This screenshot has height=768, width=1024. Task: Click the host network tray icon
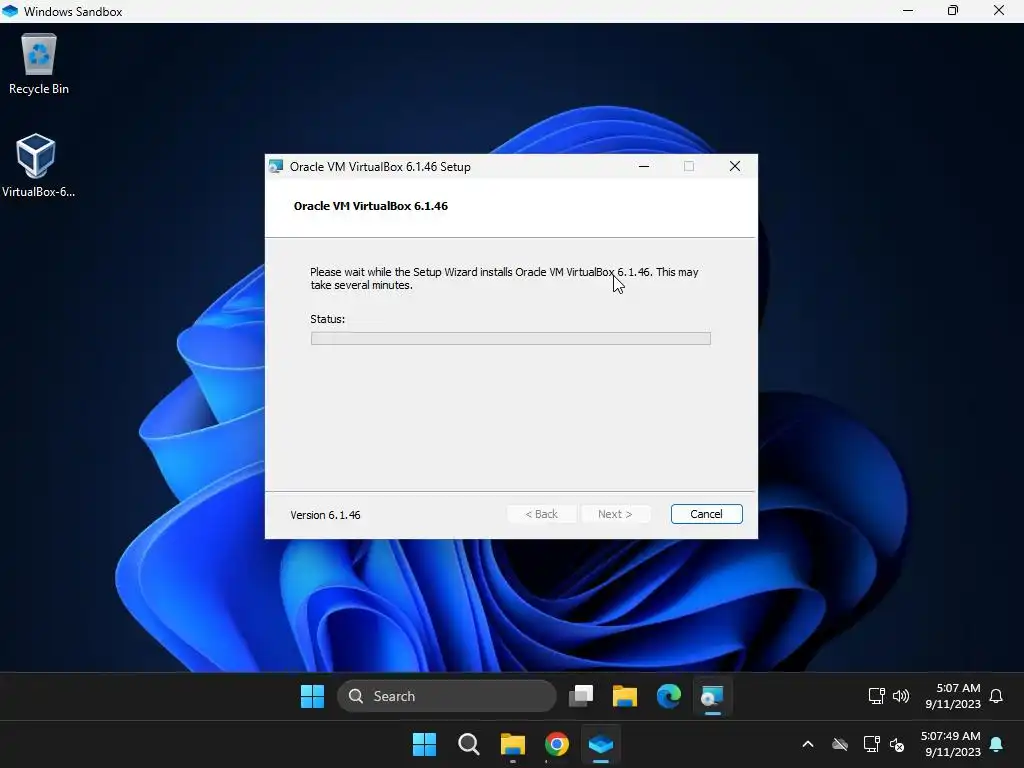[x=871, y=744]
